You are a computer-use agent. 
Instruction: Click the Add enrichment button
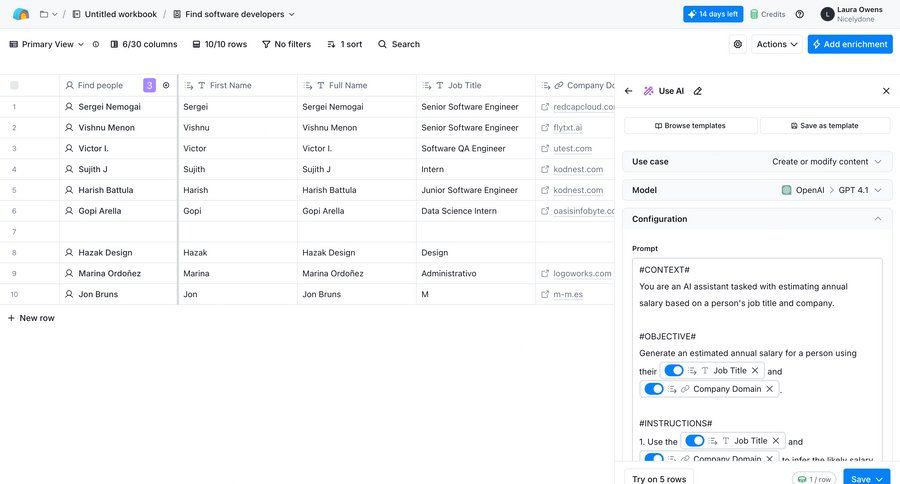click(850, 44)
